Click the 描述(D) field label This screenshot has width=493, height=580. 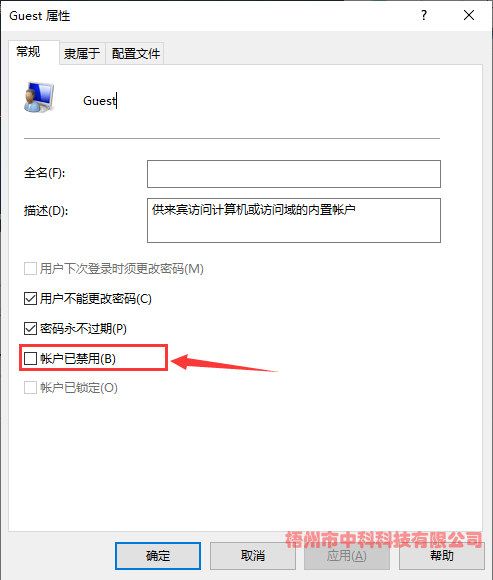pyautogui.click(x=46, y=211)
